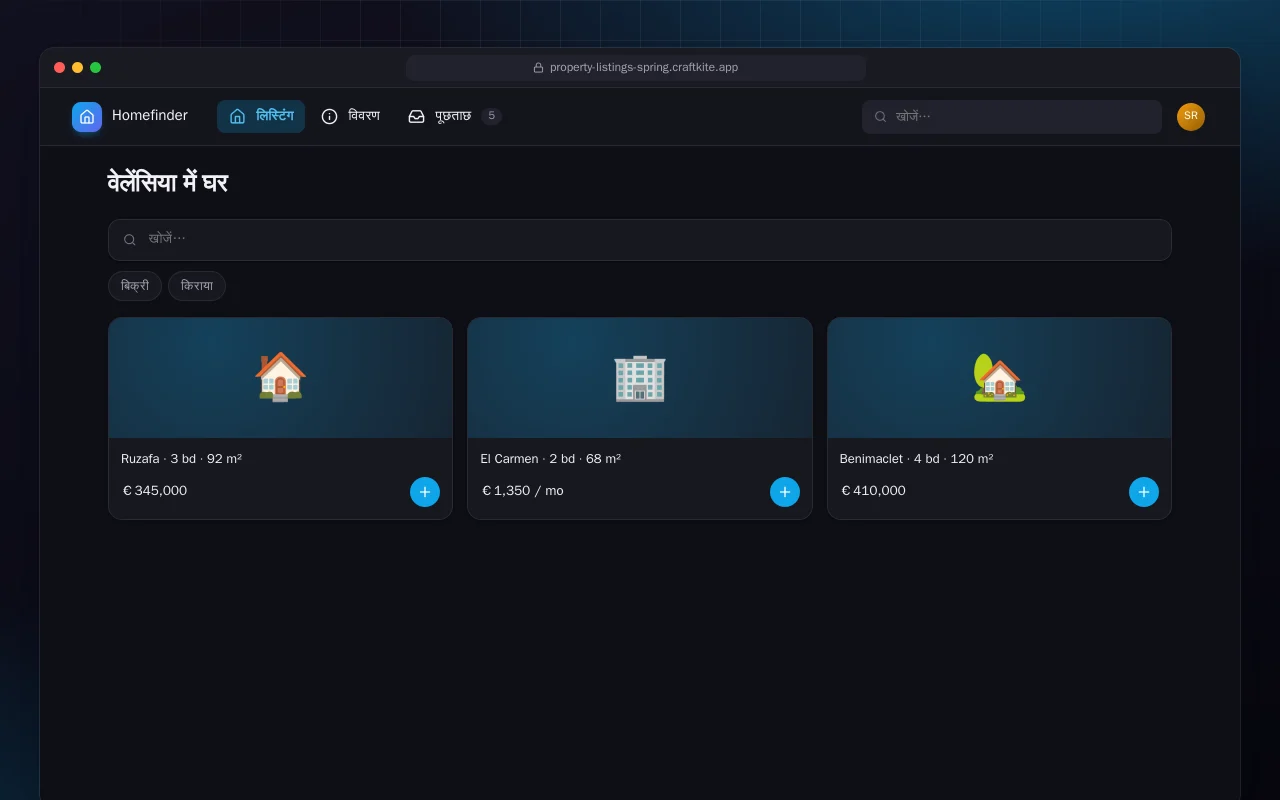Add the Ruzafa listing with plus button
Viewport: 1280px width, 800px height.
coord(425,492)
